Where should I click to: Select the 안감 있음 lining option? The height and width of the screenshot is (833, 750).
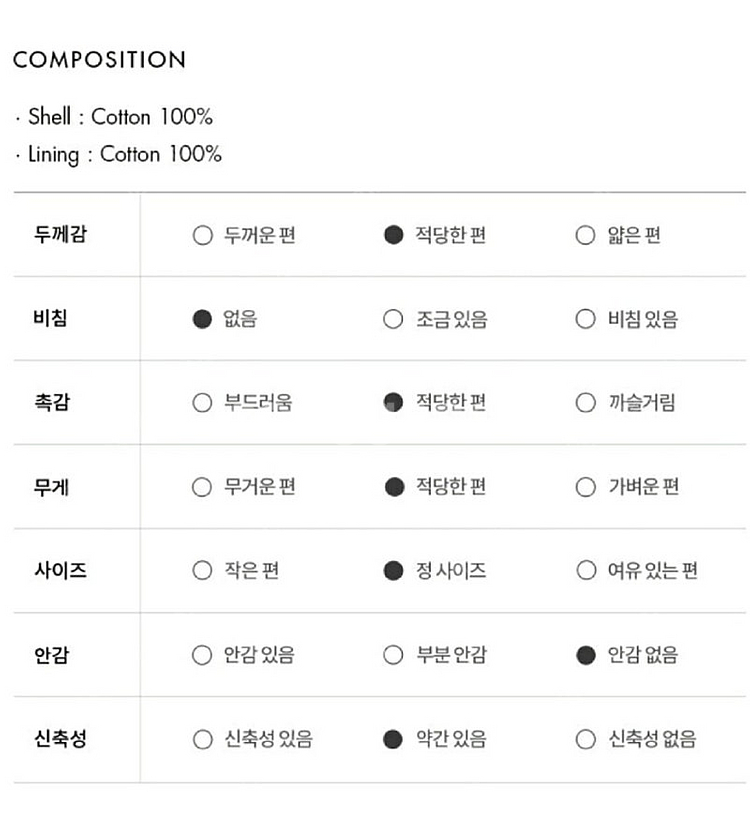[203, 656]
